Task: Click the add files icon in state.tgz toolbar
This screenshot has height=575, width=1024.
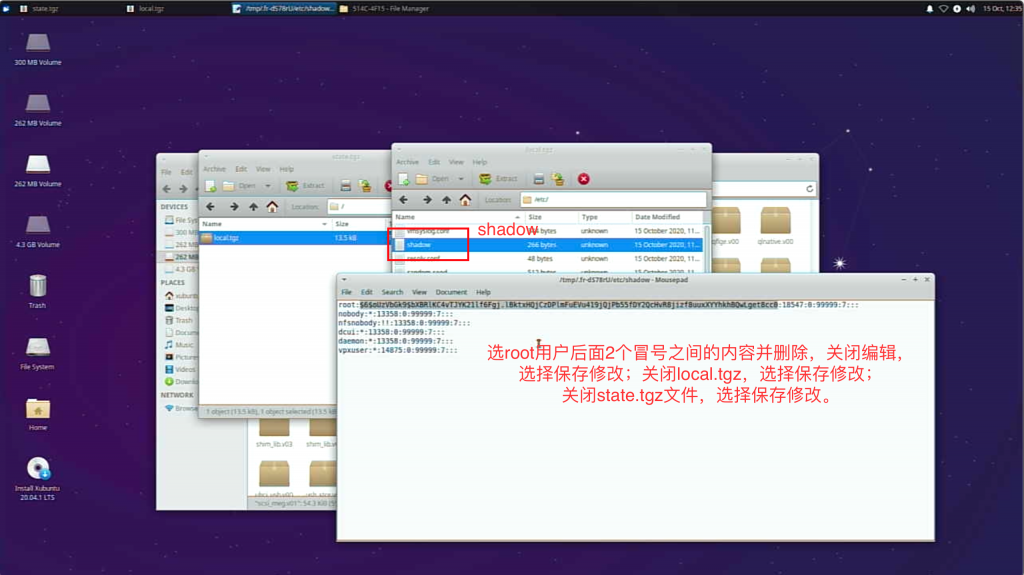Action: point(365,186)
